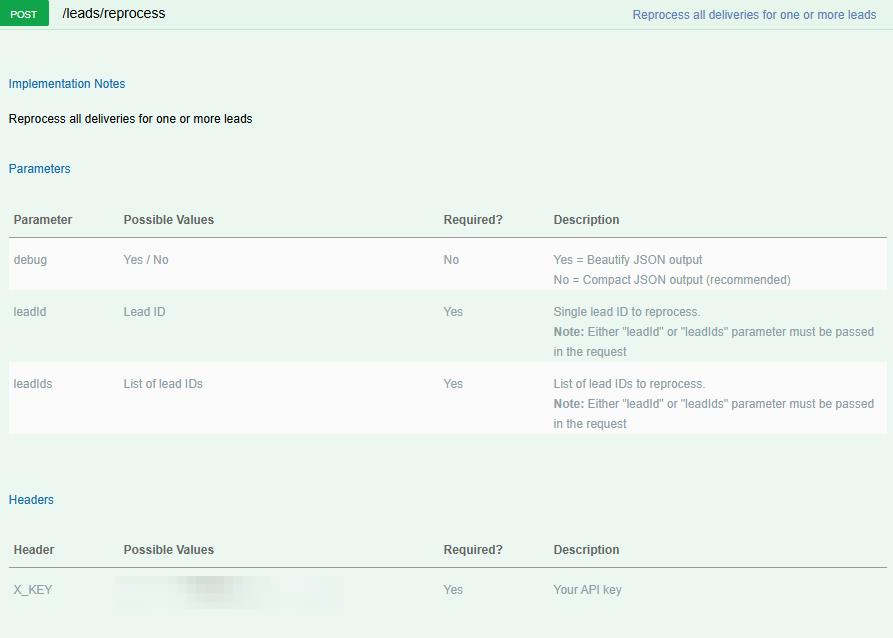This screenshot has width=893, height=638.
Task: Click the implementation notes description sentence
Action: click(x=130, y=119)
